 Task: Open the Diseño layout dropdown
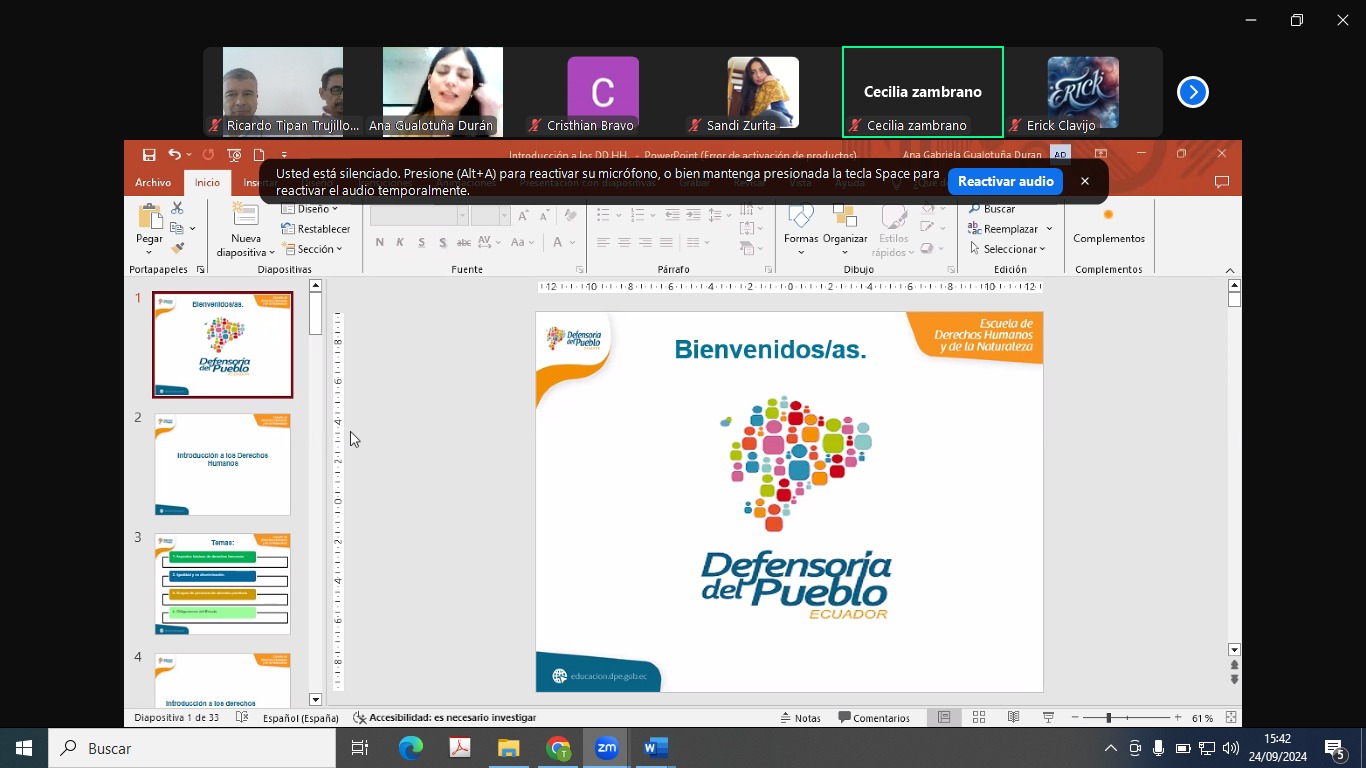pos(310,209)
